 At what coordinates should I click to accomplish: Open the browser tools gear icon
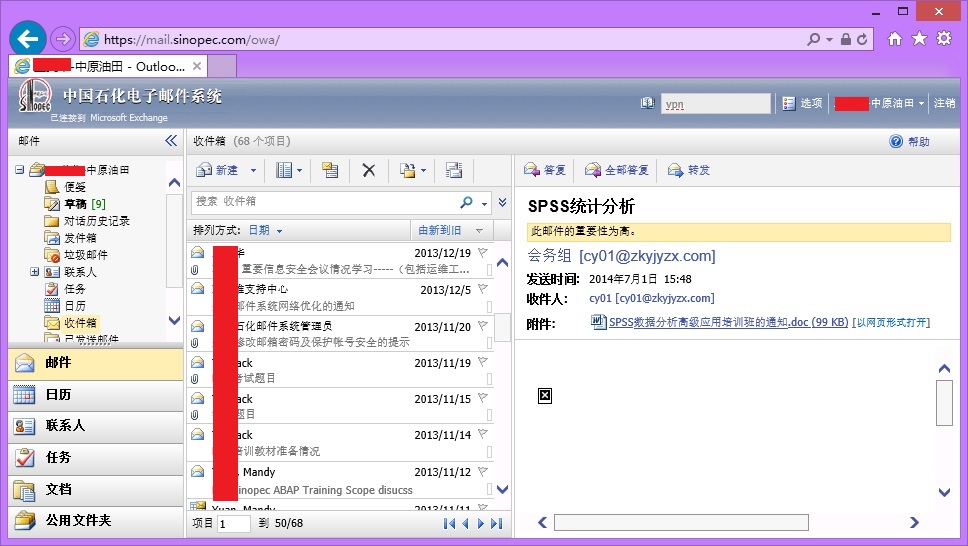[944, 39]
